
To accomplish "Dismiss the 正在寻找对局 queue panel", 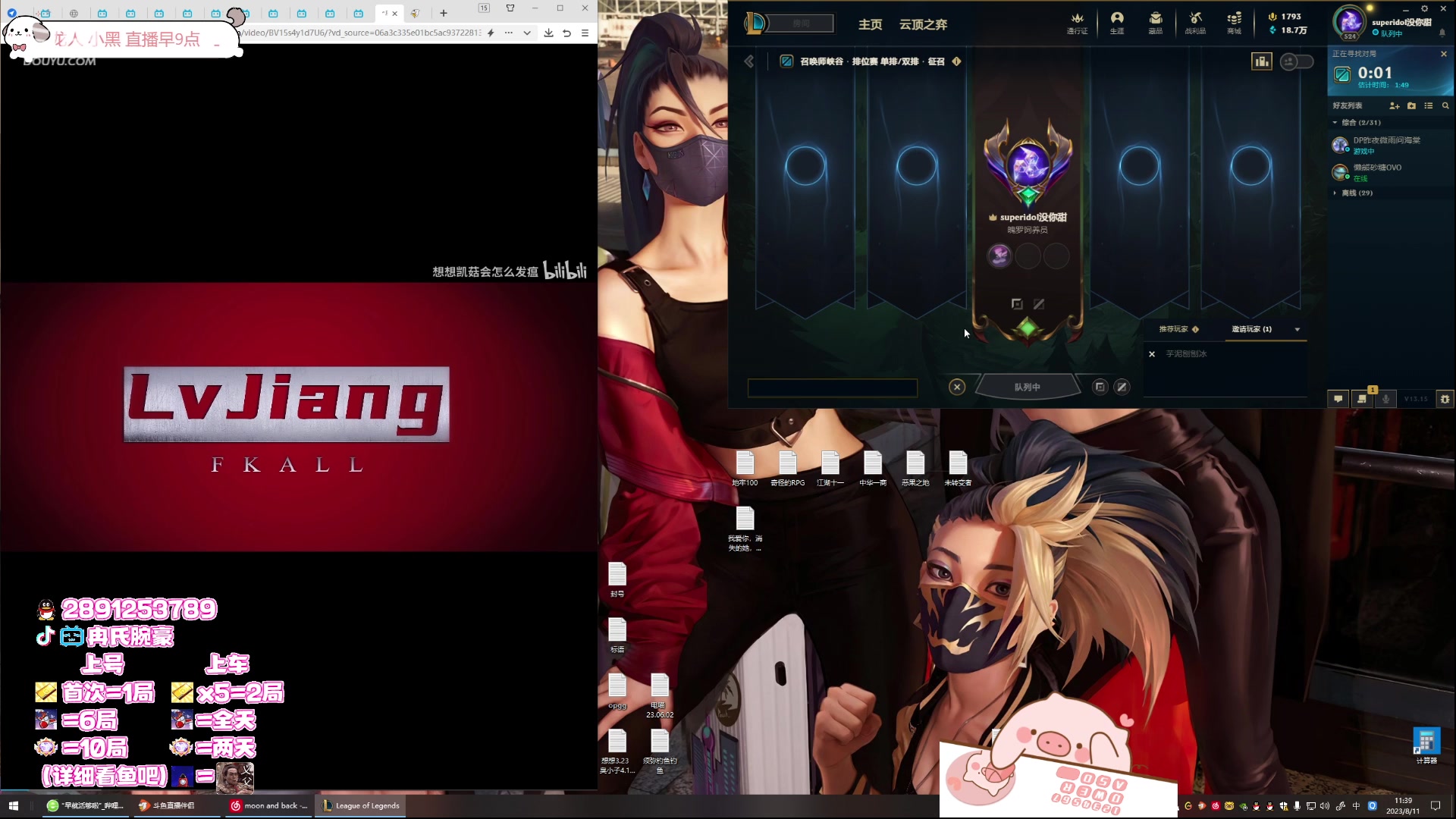I will (1443, 54).
